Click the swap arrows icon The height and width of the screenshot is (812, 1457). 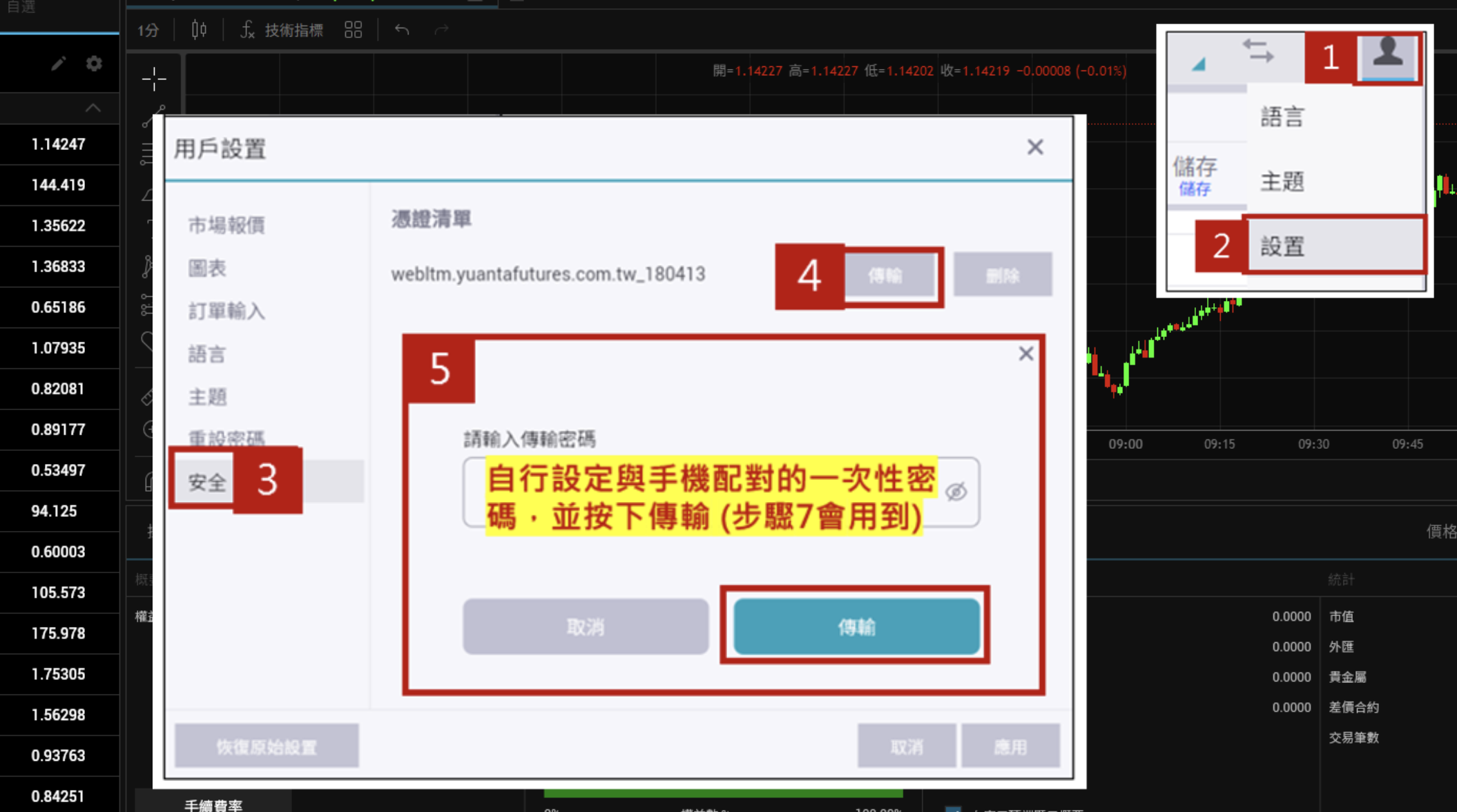[1257, 51]
